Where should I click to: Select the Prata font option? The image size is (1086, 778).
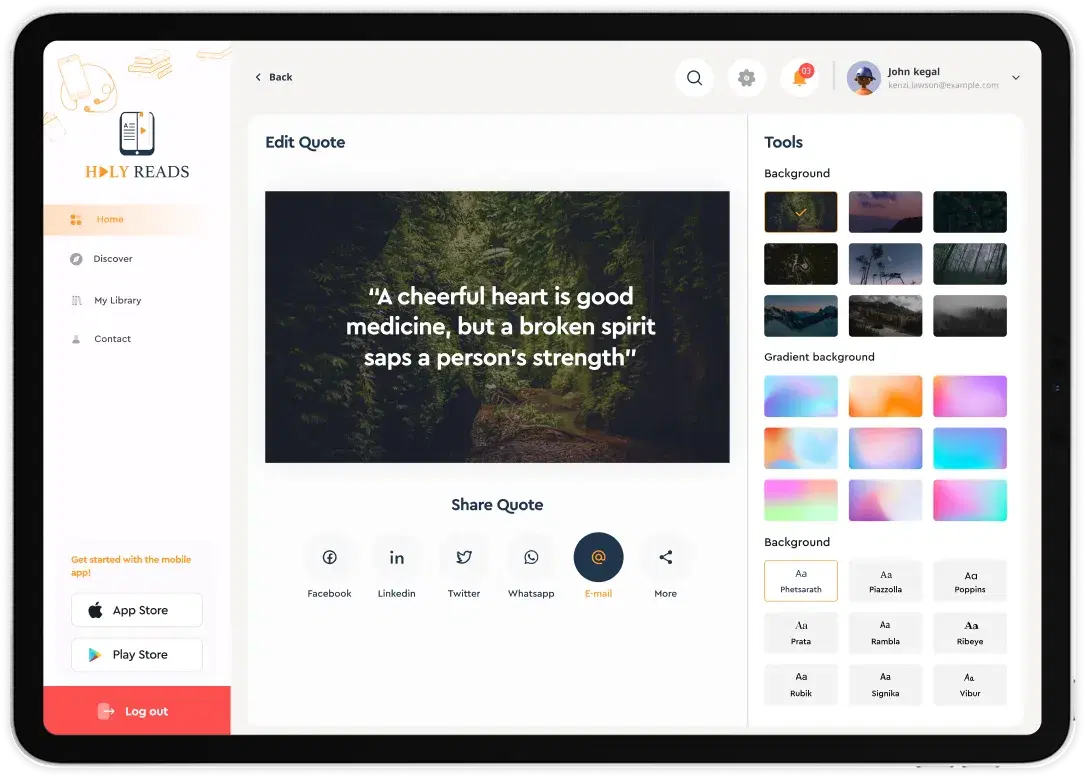(801, 633)
